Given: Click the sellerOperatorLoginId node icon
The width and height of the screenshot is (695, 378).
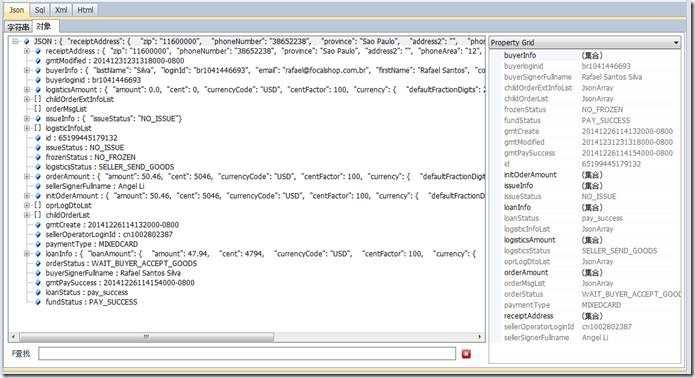Looking at the screenshot, I should pos(38,235).
